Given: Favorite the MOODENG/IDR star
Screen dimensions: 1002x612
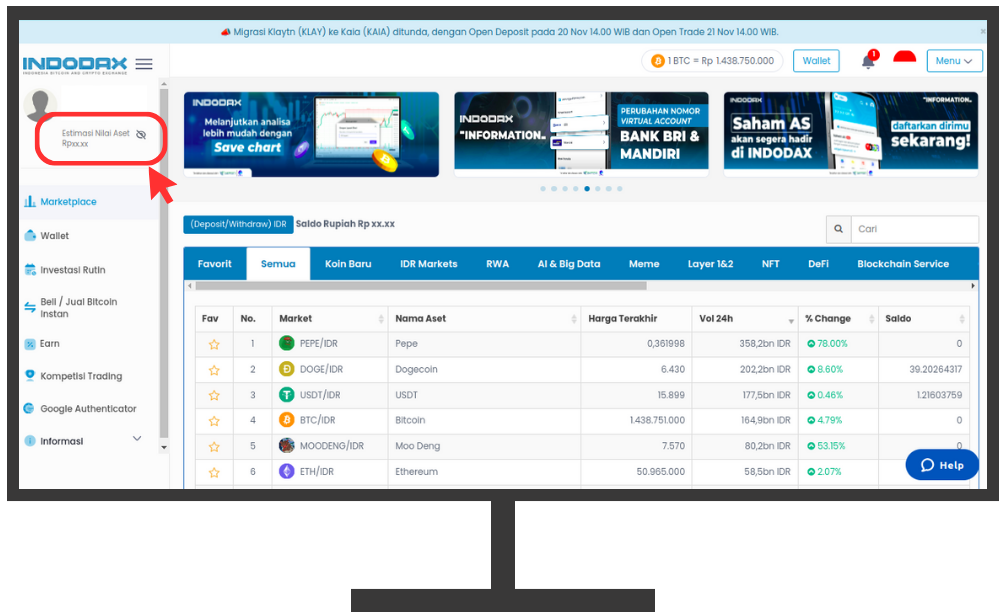Looking at the screenshot, I should coord(214,447).
